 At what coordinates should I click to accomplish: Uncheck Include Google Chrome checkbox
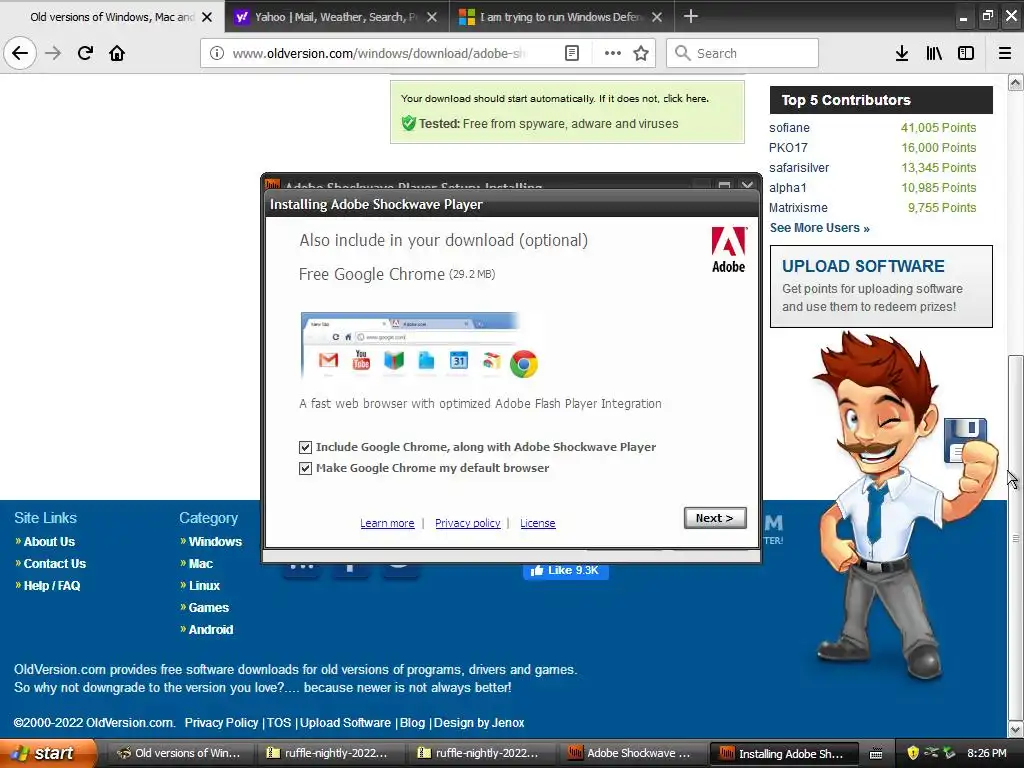[305, 447]
